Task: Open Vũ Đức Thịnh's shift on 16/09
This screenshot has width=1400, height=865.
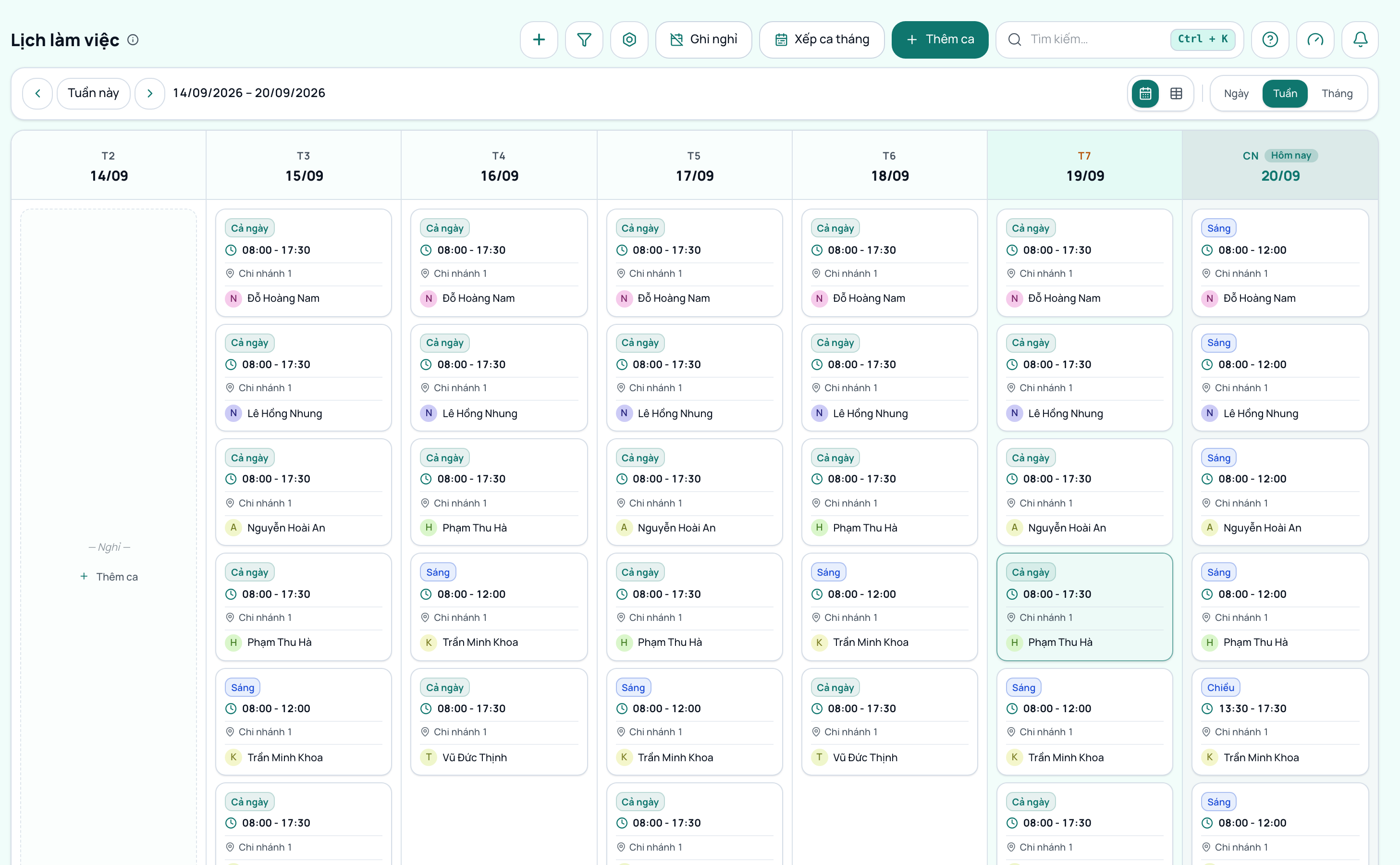Action: [499, 721]
